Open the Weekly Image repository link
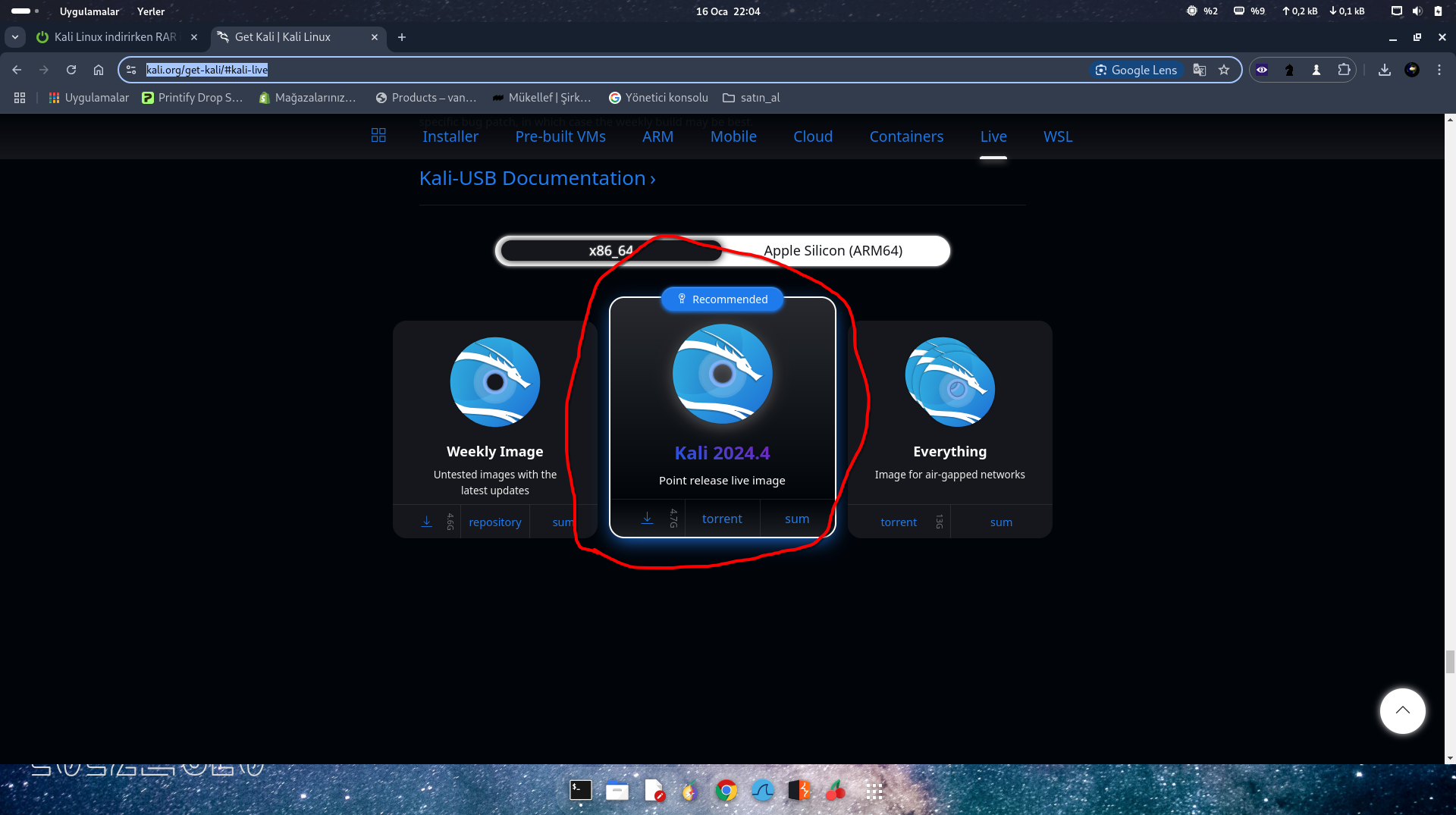Screen dimensions: 1456x815 click(x=495, y=522)
